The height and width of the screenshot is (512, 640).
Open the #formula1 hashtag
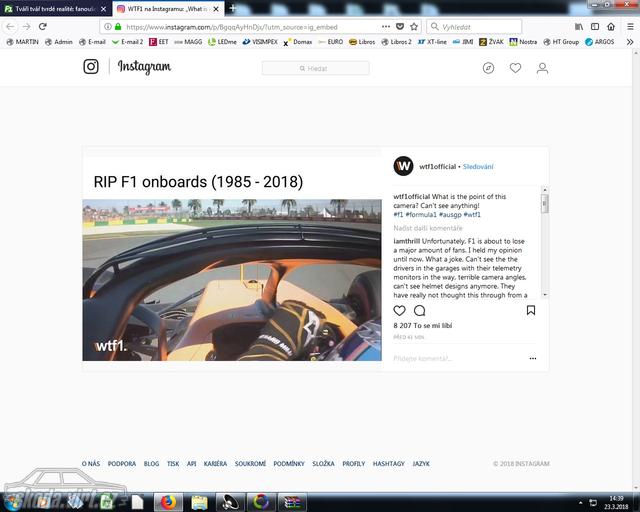[421, 214]
